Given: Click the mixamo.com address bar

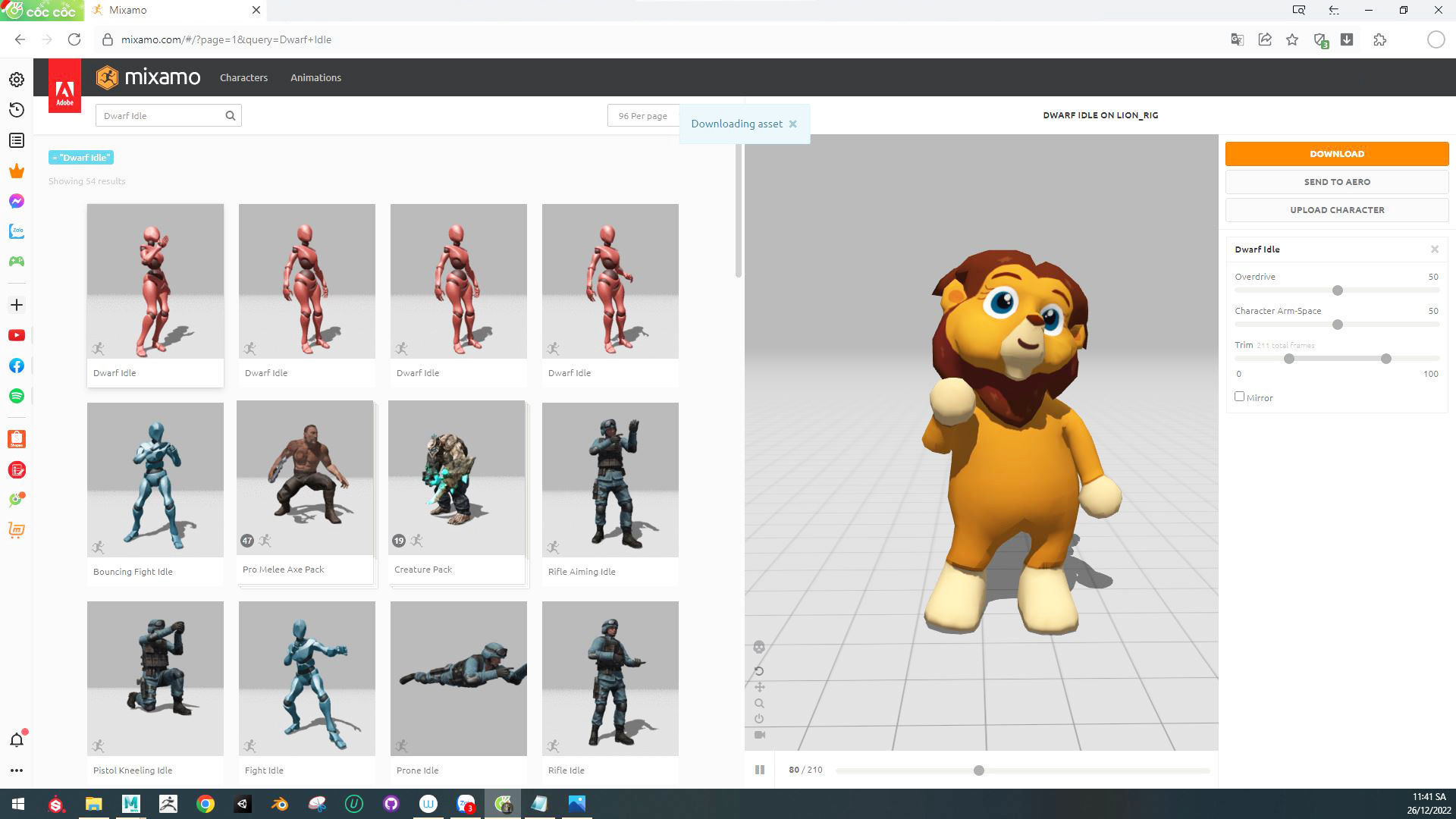Looking at the screenshot, I should (227, 39).
